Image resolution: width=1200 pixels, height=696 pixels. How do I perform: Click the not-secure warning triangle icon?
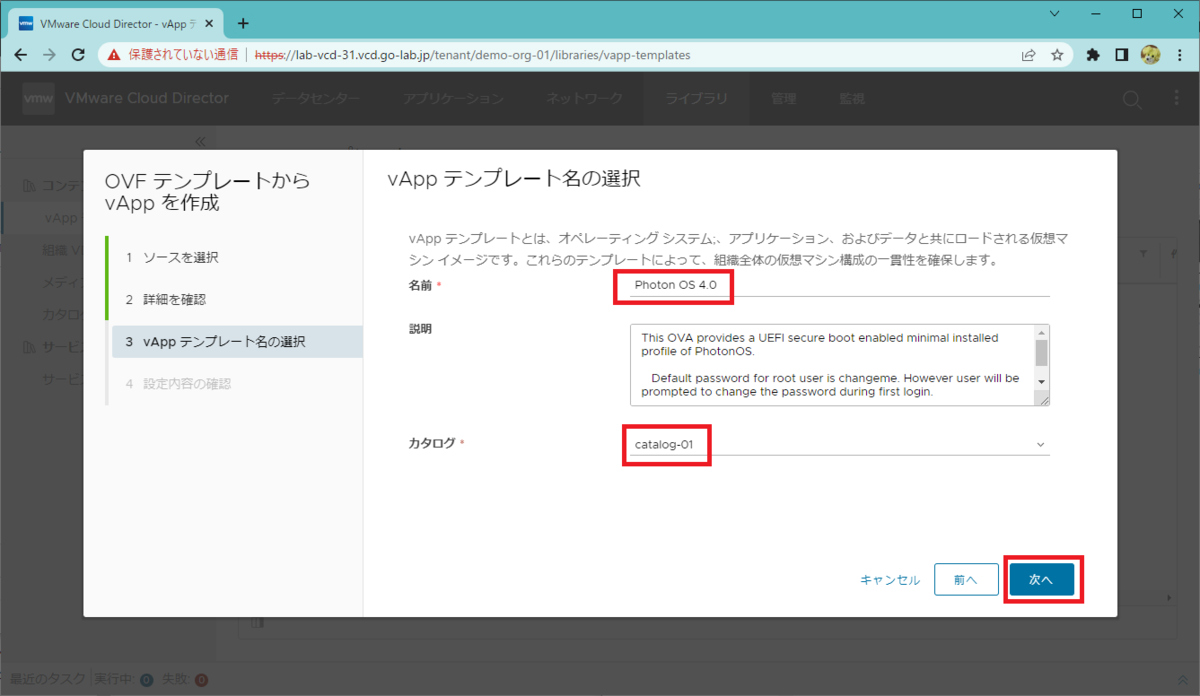point(115,55)
